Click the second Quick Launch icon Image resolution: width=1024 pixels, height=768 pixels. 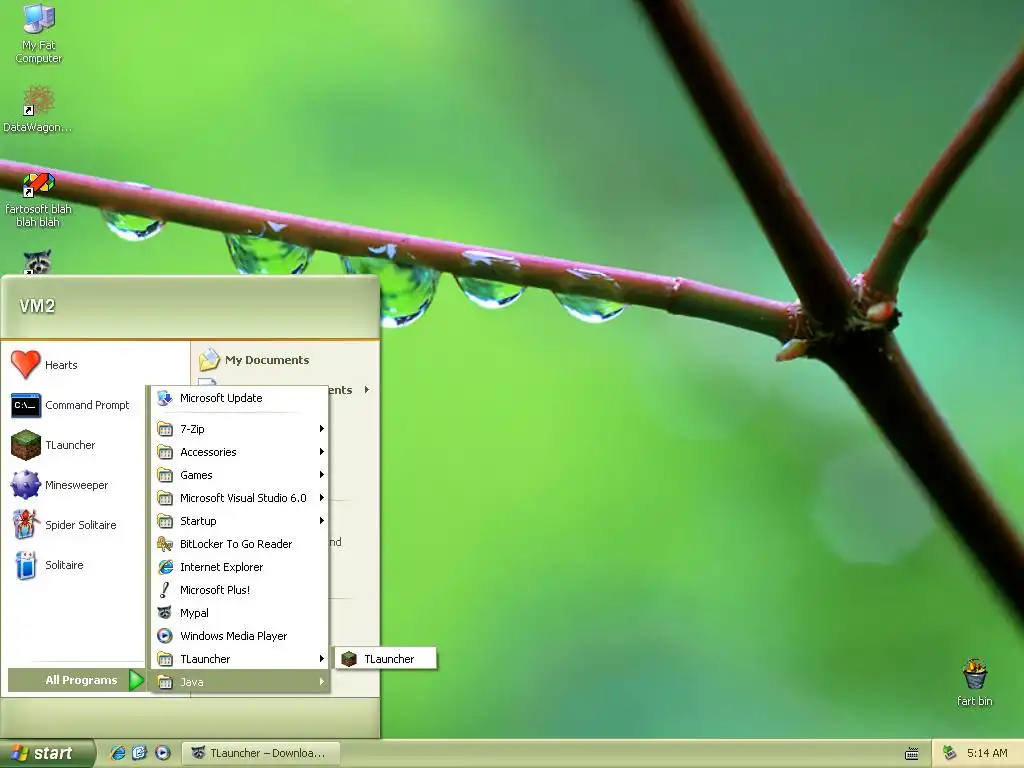pos(140,753)
